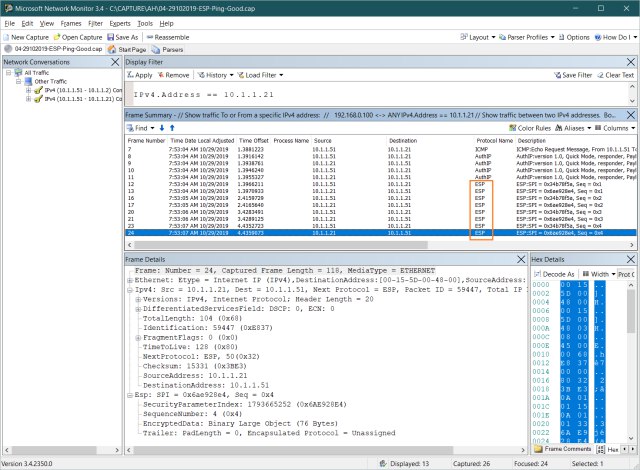
Task: Sort by Frame Number column header
Action: (146, 140)
